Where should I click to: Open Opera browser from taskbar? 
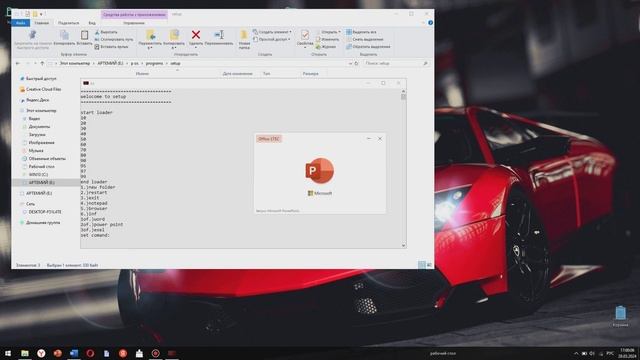coord(90,353)
